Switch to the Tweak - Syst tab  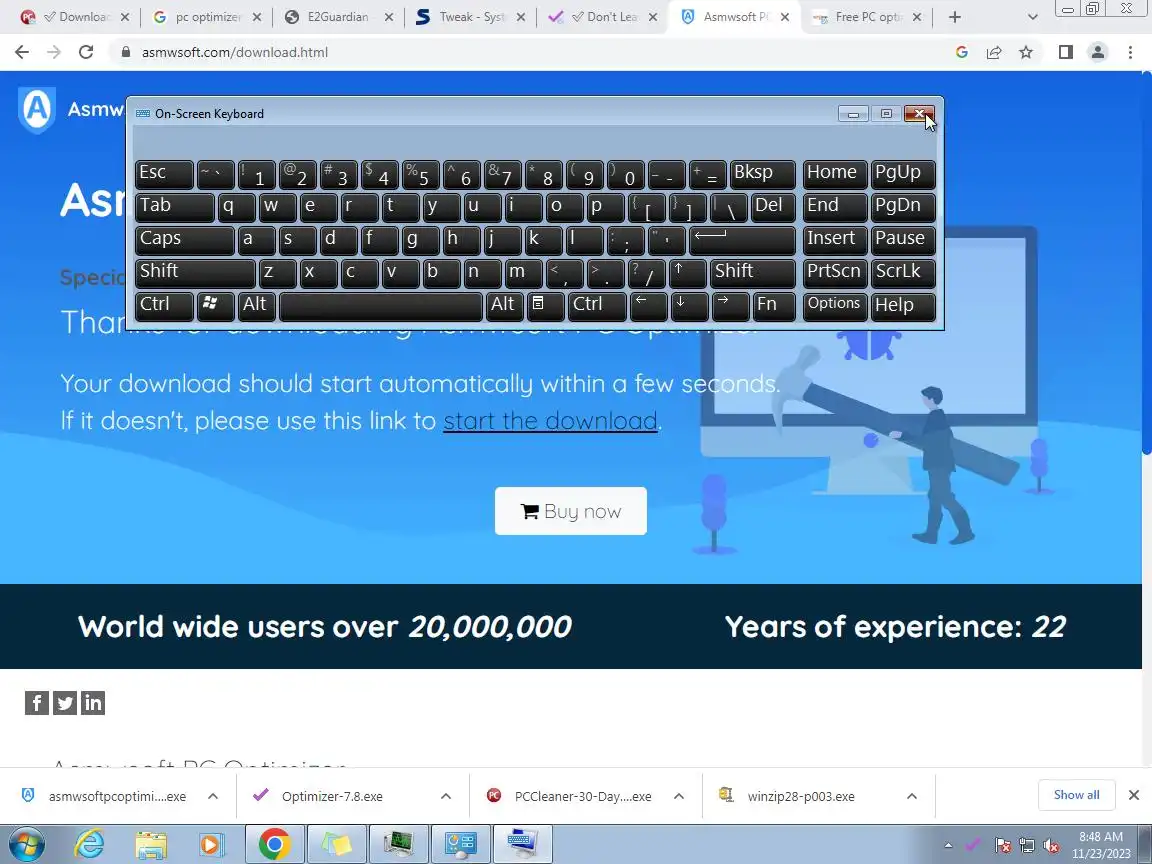[470, 17]
